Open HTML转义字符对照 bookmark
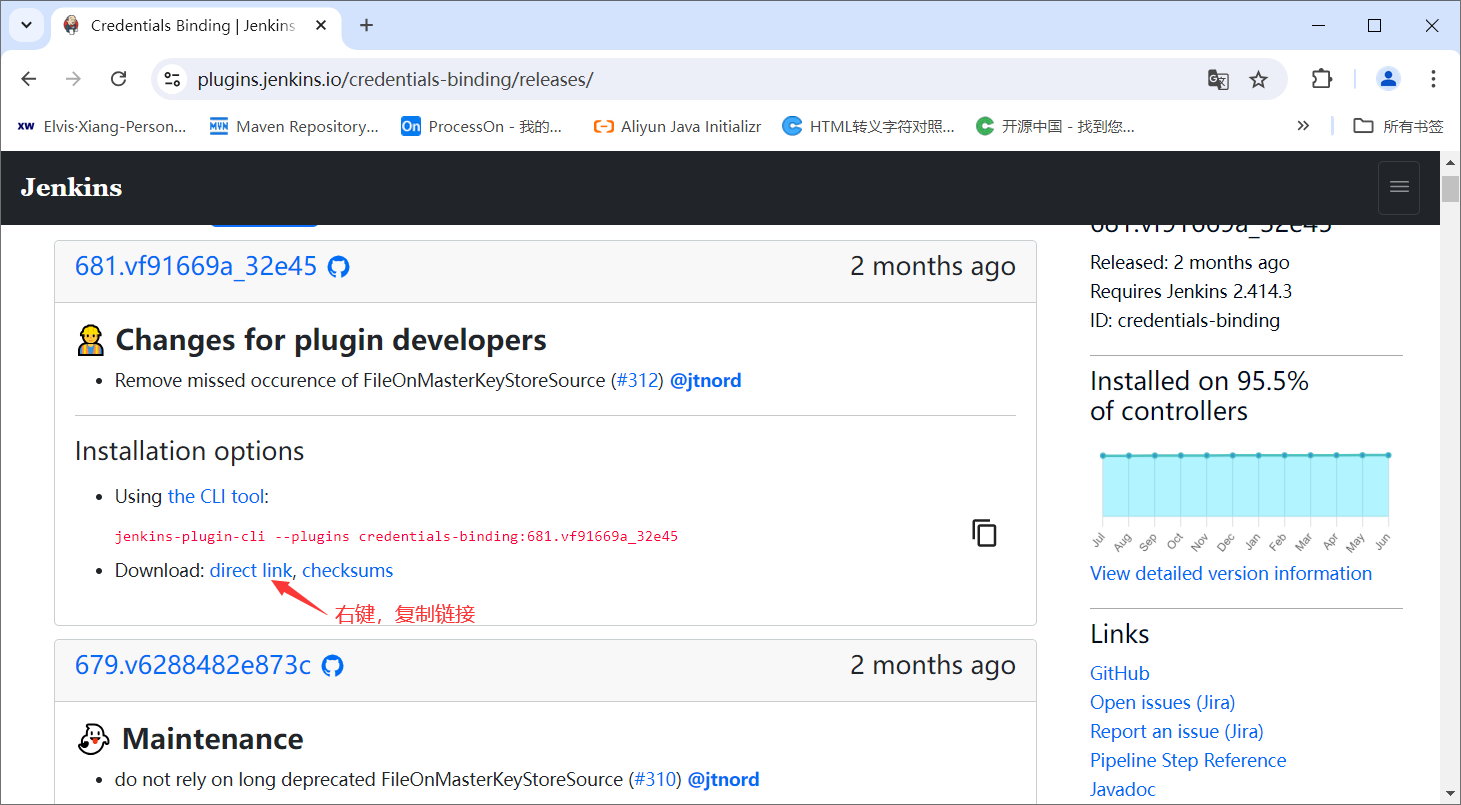The width and height of the screenshot is (1461, 805). coord(868,126)
